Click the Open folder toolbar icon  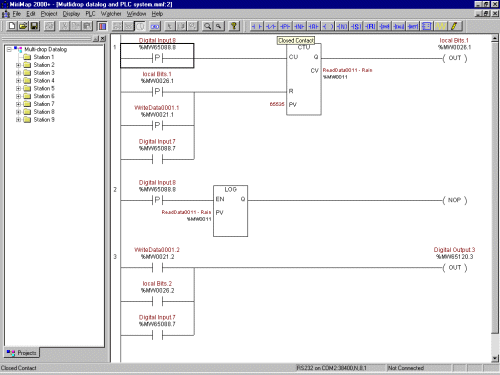pyautogui.click(x=23, y=26)
